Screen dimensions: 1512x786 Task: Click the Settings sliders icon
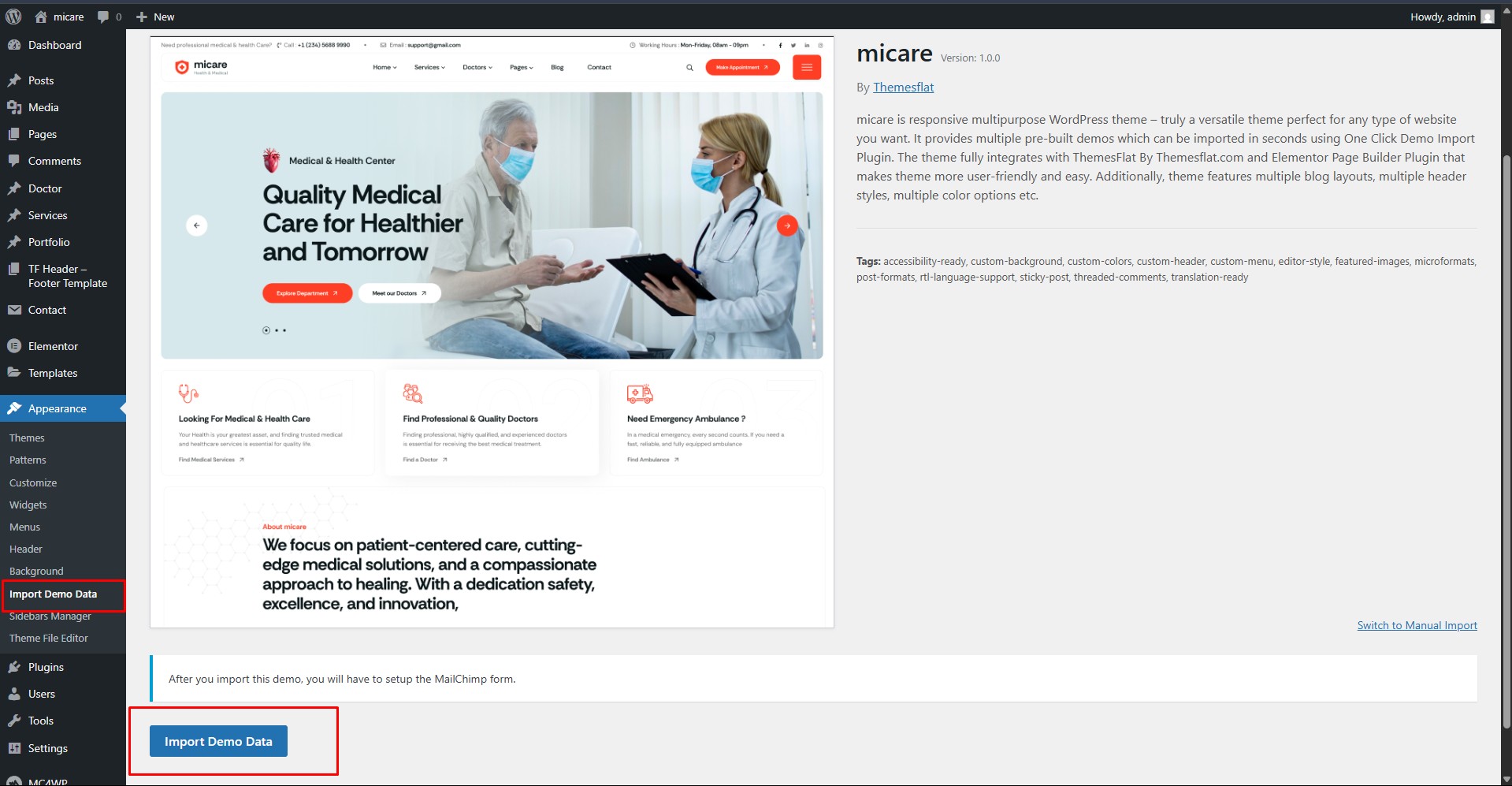point(14,748)
